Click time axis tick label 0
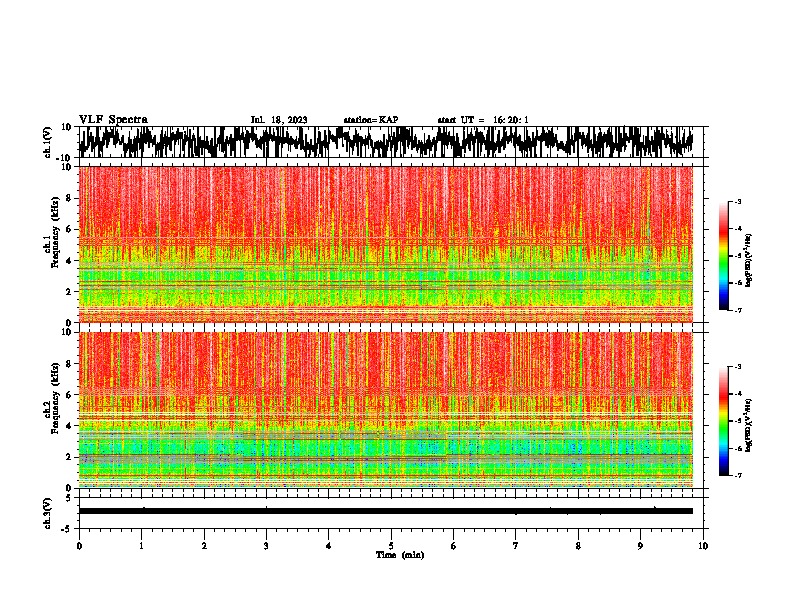This screenshot has height=612, width=792. [x=79, y=546]
